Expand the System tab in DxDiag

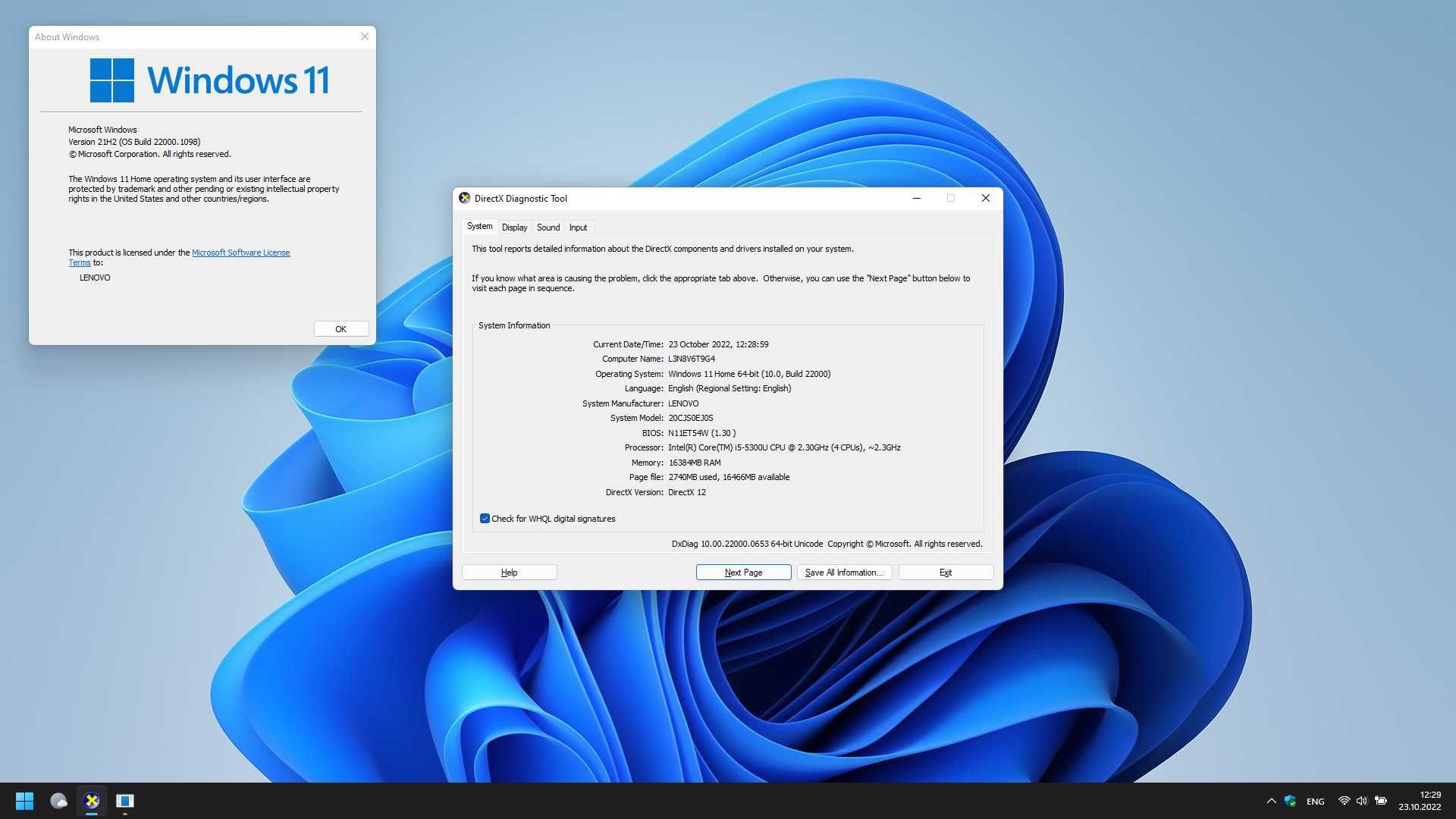point(480,226)
